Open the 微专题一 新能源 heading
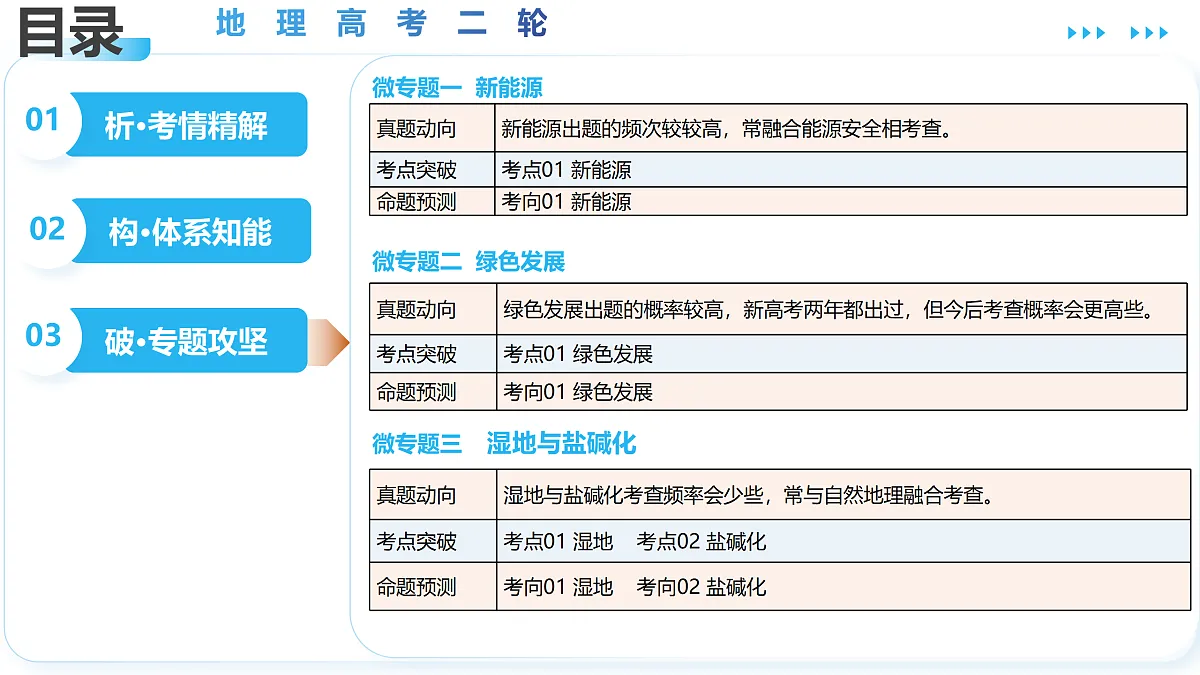The width and height of the screenshot is (1200, 675). [x=457, y=88]
